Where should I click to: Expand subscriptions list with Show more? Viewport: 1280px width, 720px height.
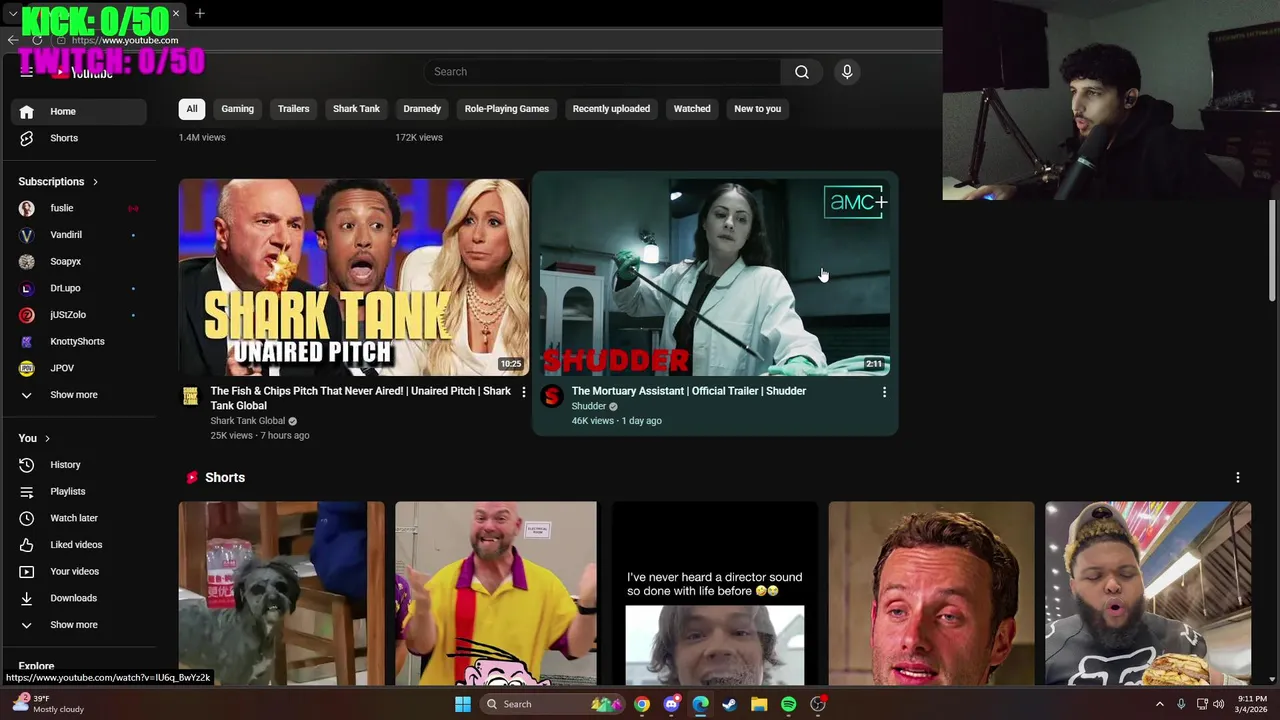[x=79, y=395]
